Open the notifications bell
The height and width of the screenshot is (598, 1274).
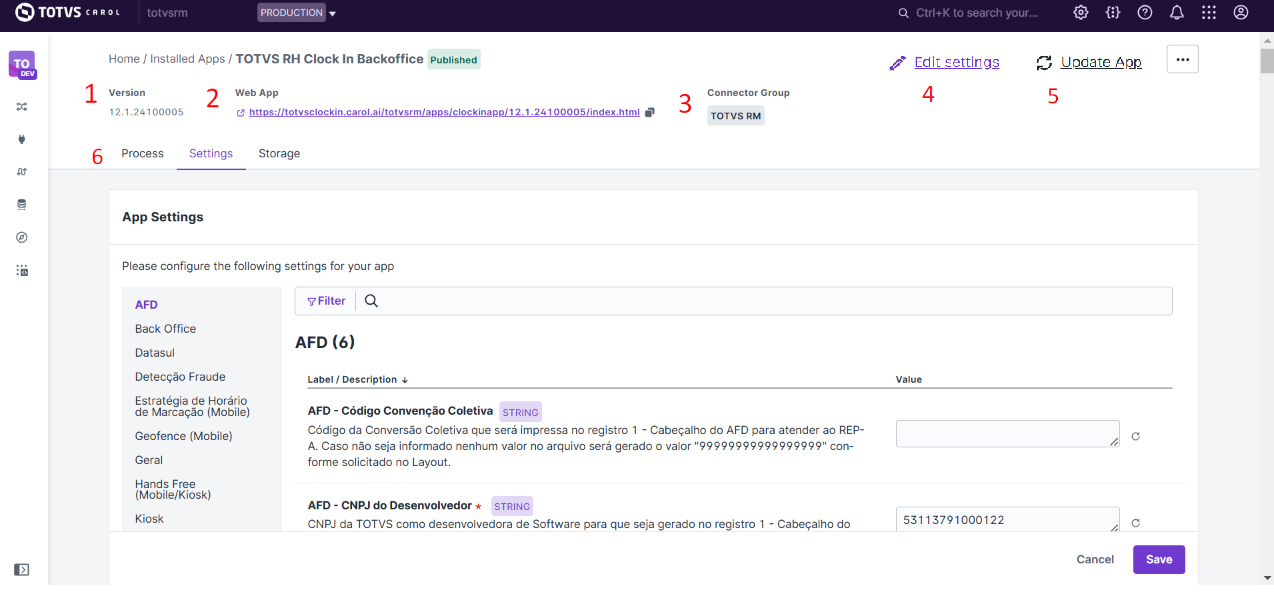[1177, 13]
